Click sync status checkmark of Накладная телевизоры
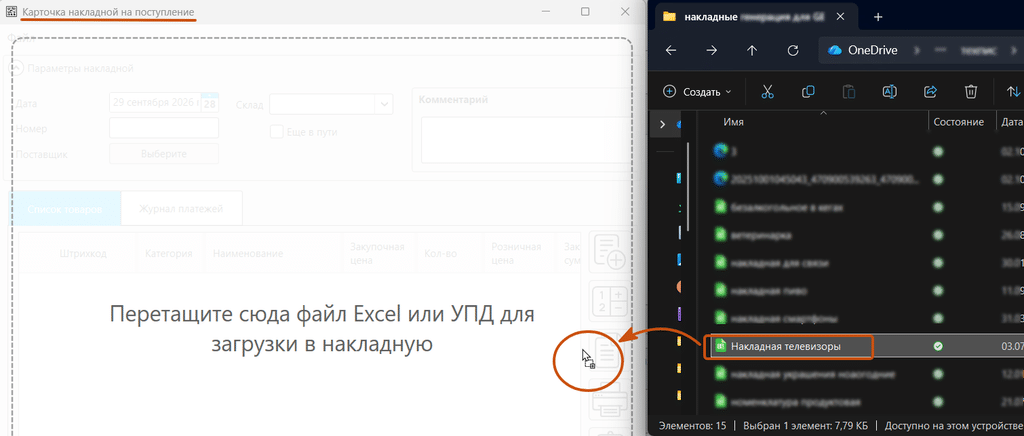1024x436 pixels. tap(938, 346)
